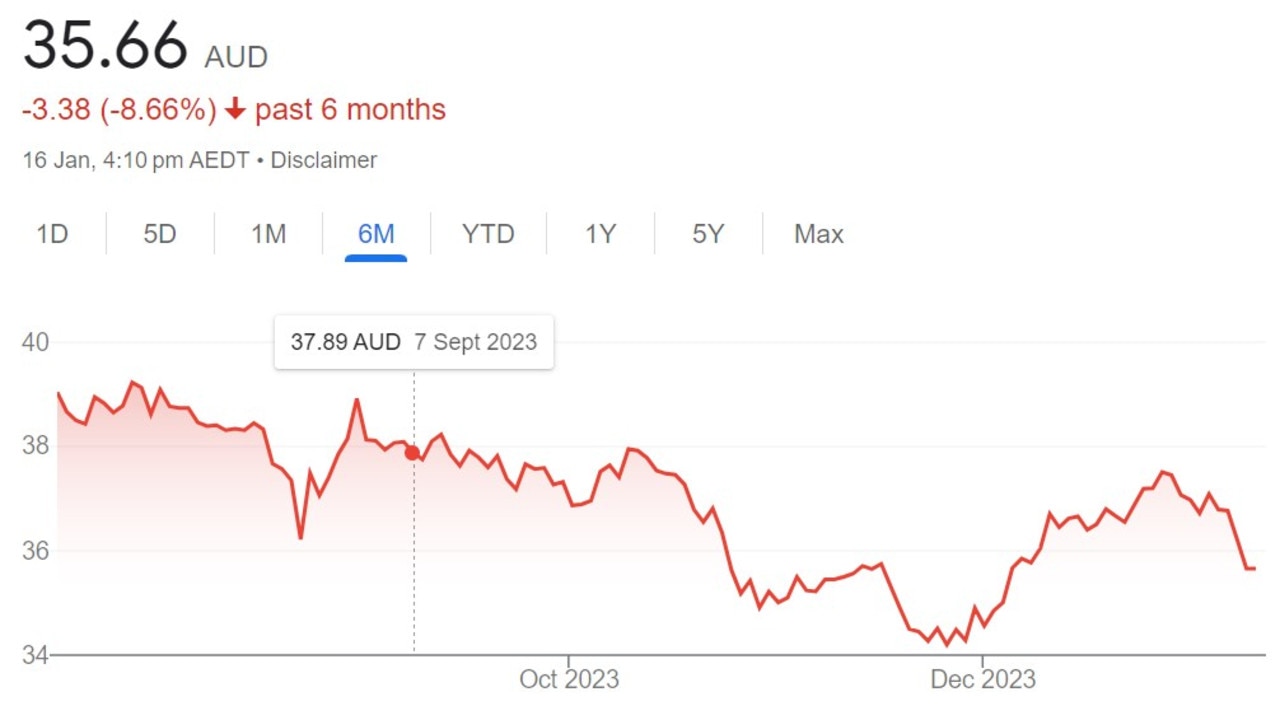Image resolution: width=1280 pixels, height=720 pixels.
Task: Open the 1M chart range
Action: [268, 234]
